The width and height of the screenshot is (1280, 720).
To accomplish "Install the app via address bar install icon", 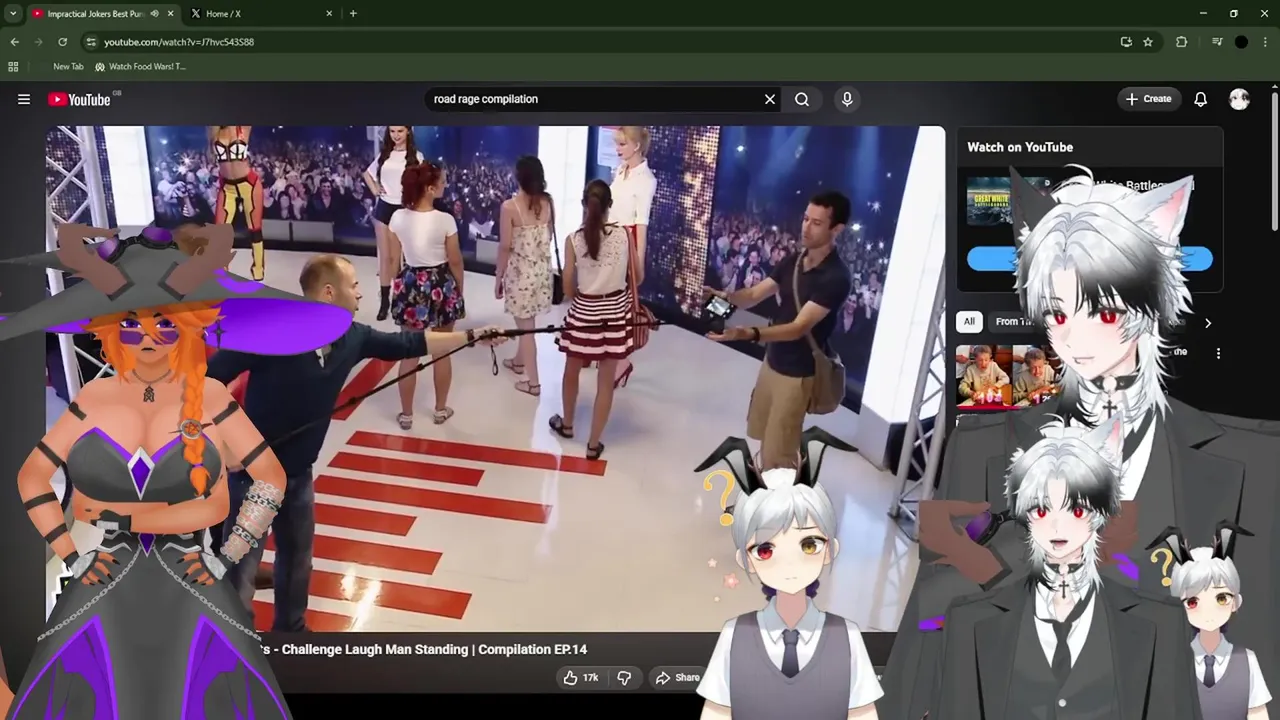I will click(1126, 42).
